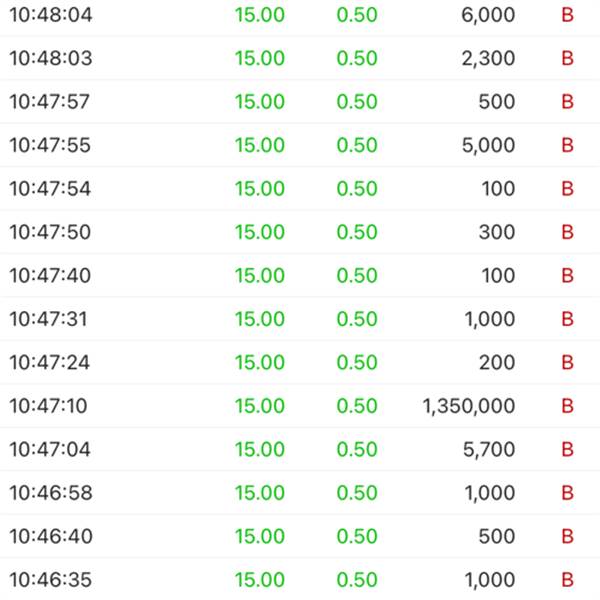Select the 10:46:58 timestamp
This screenshot has width=600, height=600.
50,493
